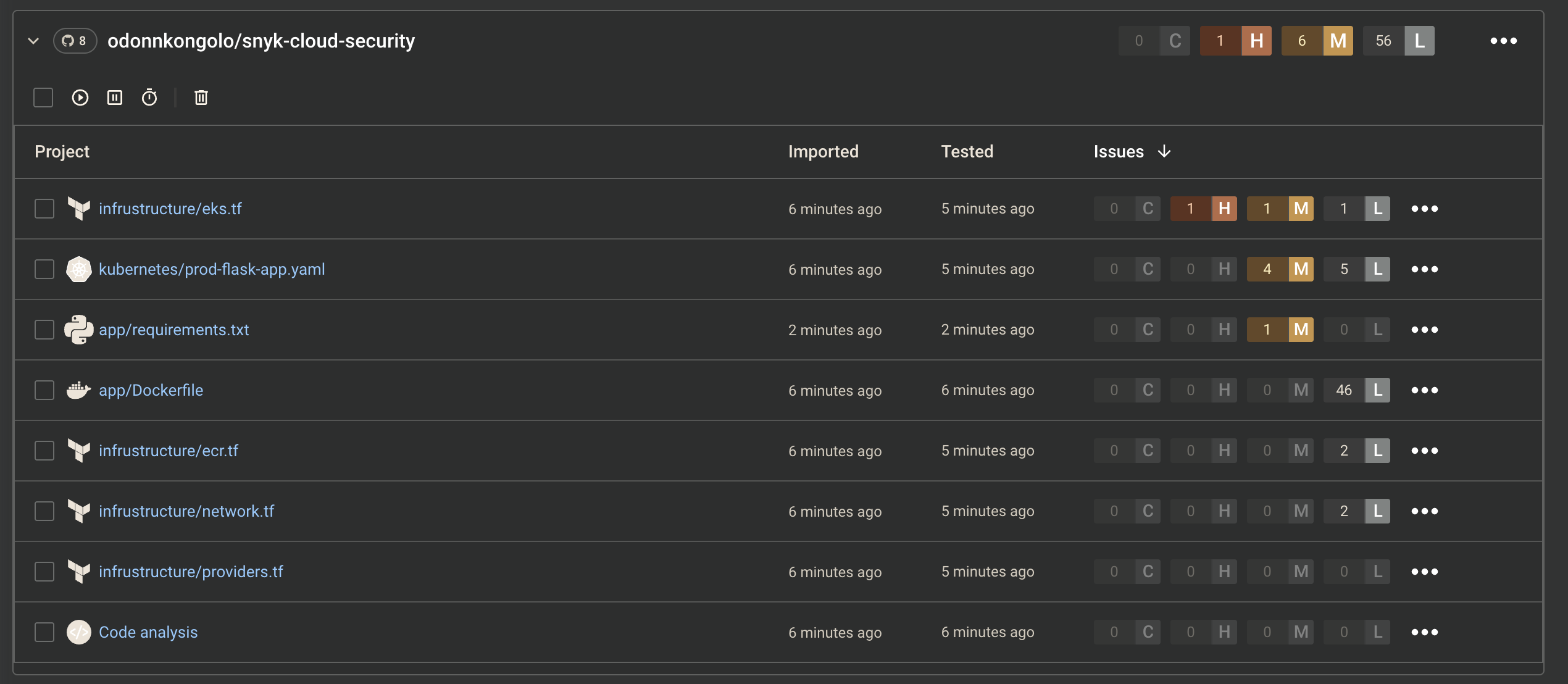Click Terraform icon beside infrustructure/eks.tf
1568x684 pixels.
[x=79, y=209]
